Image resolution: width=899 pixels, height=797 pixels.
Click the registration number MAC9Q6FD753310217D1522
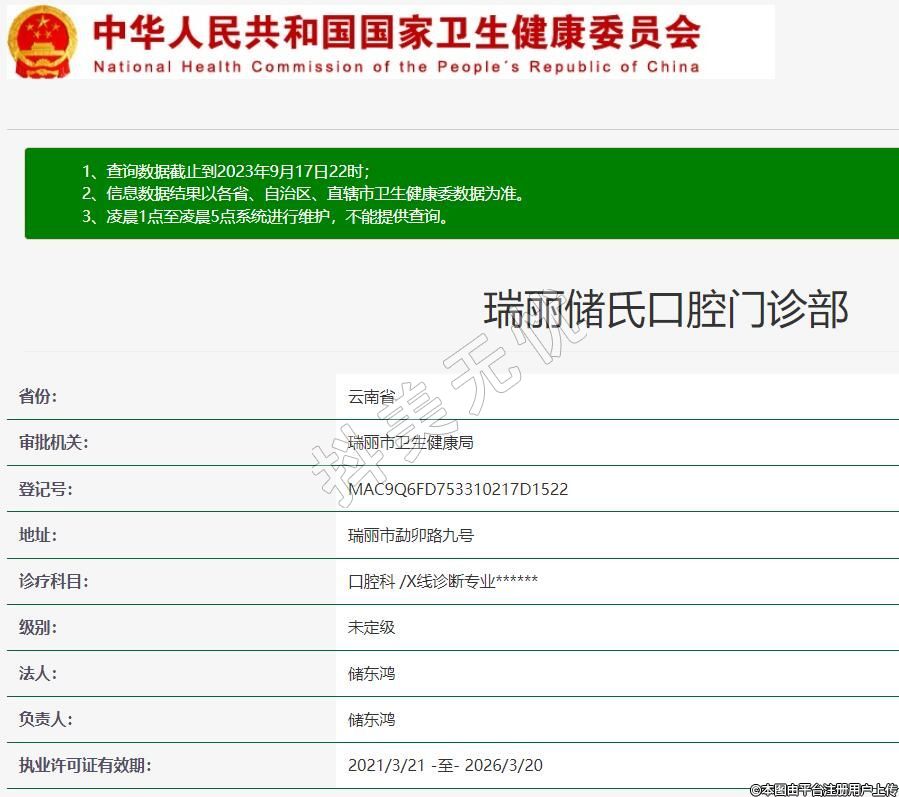coord(458,489)
